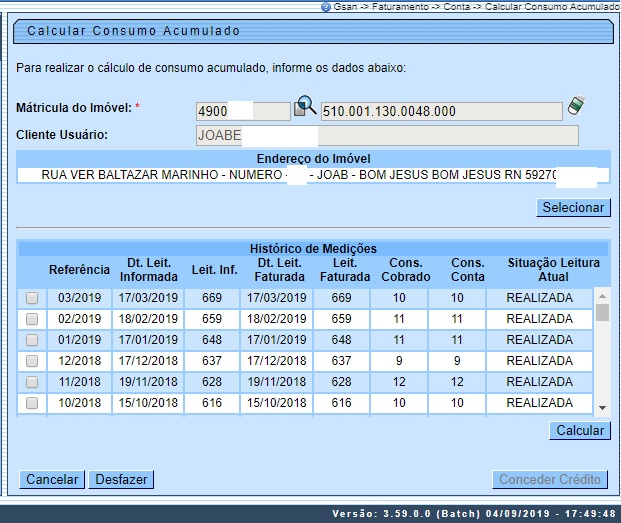Click the scroll-up arrow of the measurement history
This screenshot has width=621, height=523.
(602, 296)
